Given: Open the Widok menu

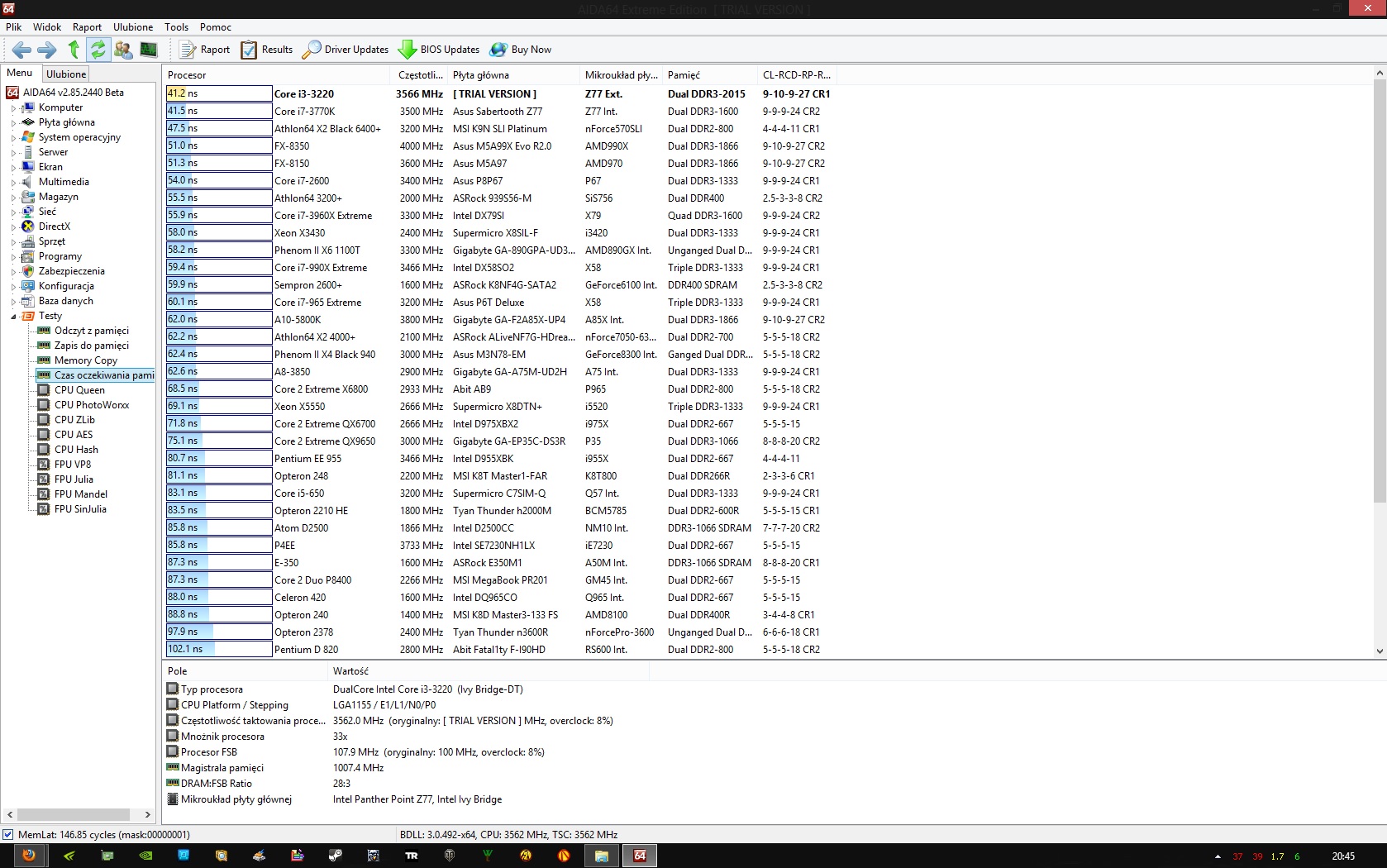Looking at the screenshot, I should [47, 27].
